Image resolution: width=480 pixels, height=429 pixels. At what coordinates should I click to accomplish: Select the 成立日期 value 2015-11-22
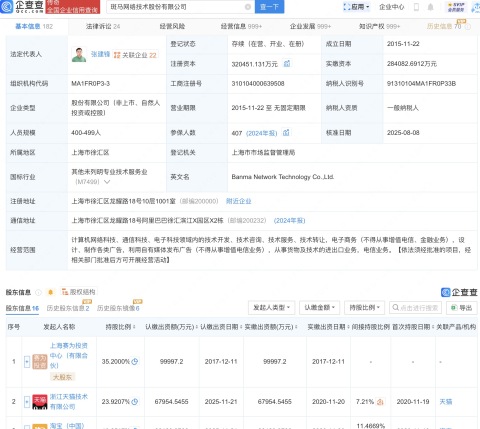[403, 44]
